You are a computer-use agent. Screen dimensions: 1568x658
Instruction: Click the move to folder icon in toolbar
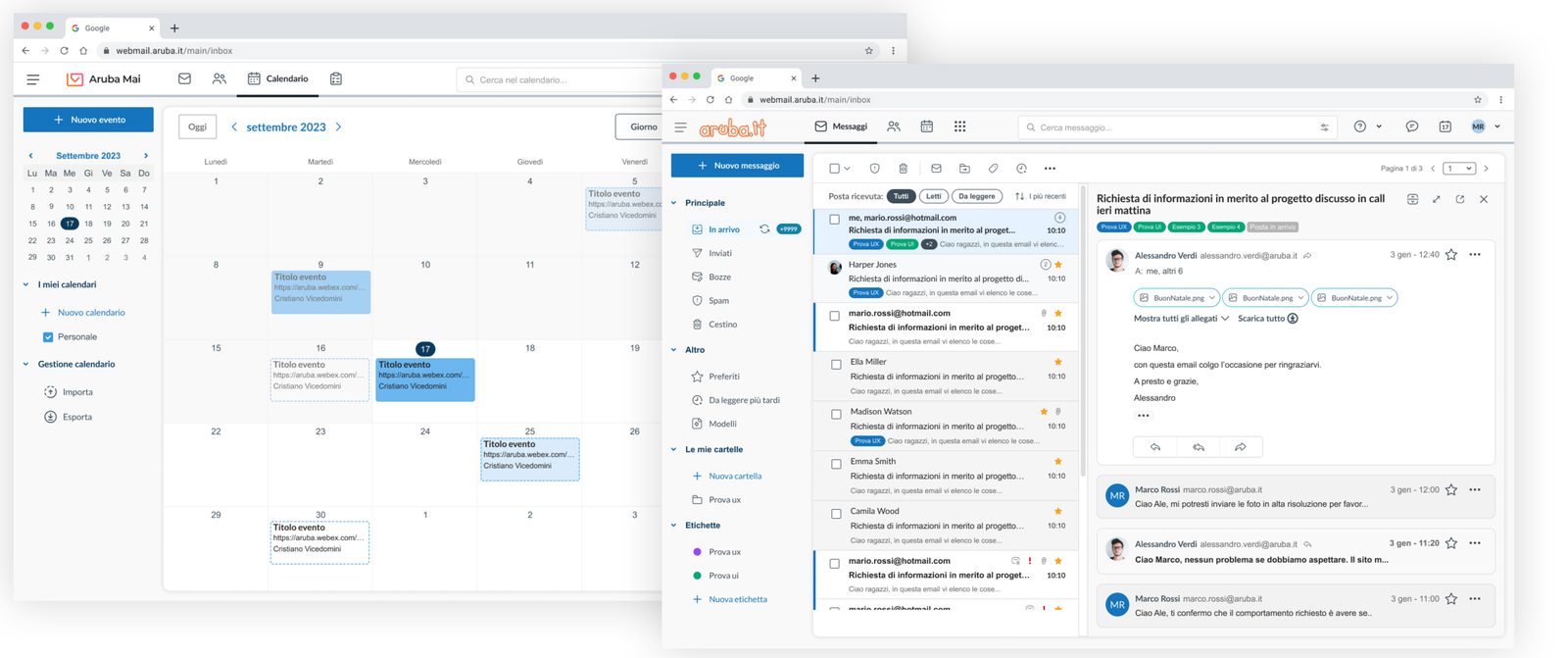coord(964,169)
